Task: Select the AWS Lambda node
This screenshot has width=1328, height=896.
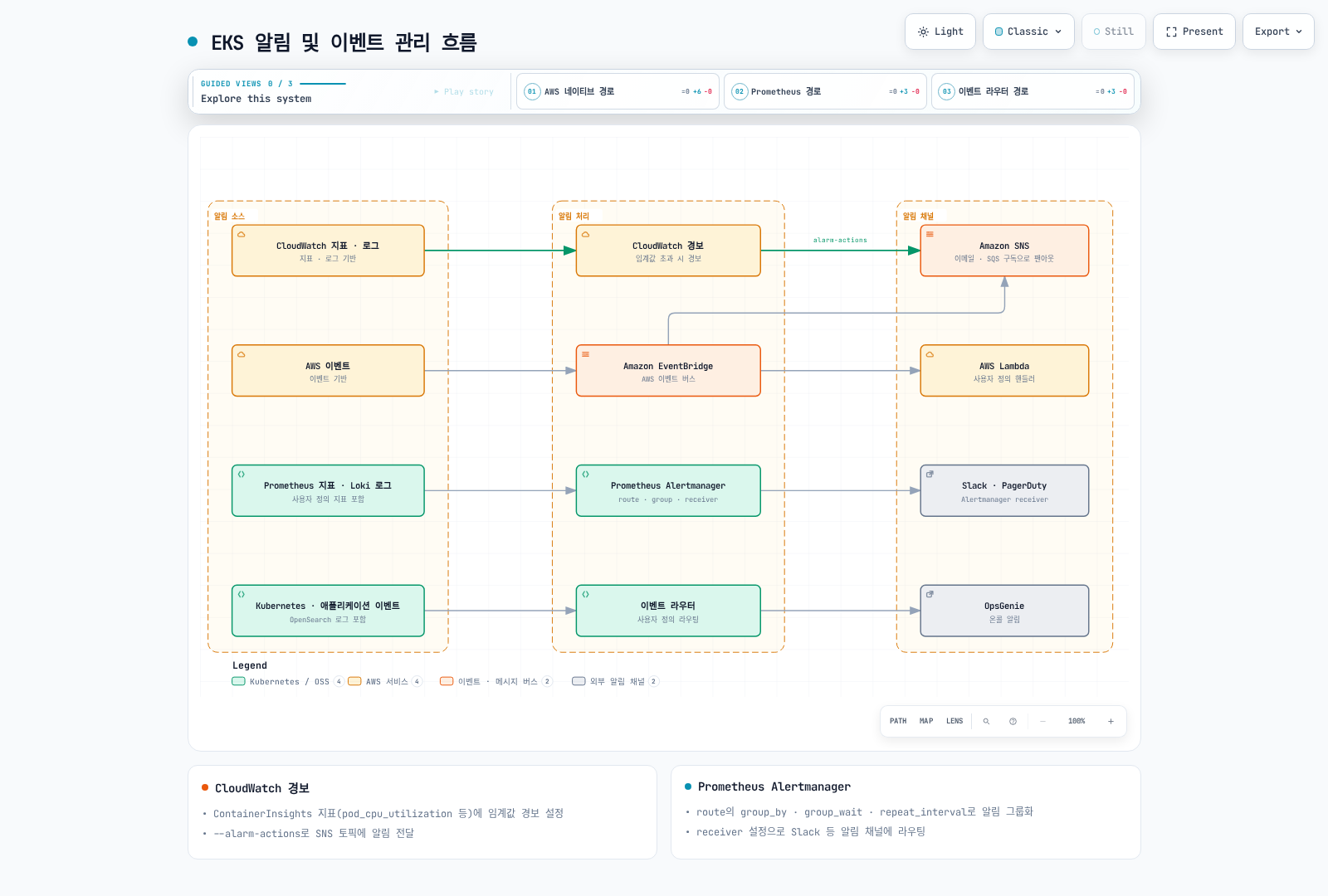Action: 1004,371
